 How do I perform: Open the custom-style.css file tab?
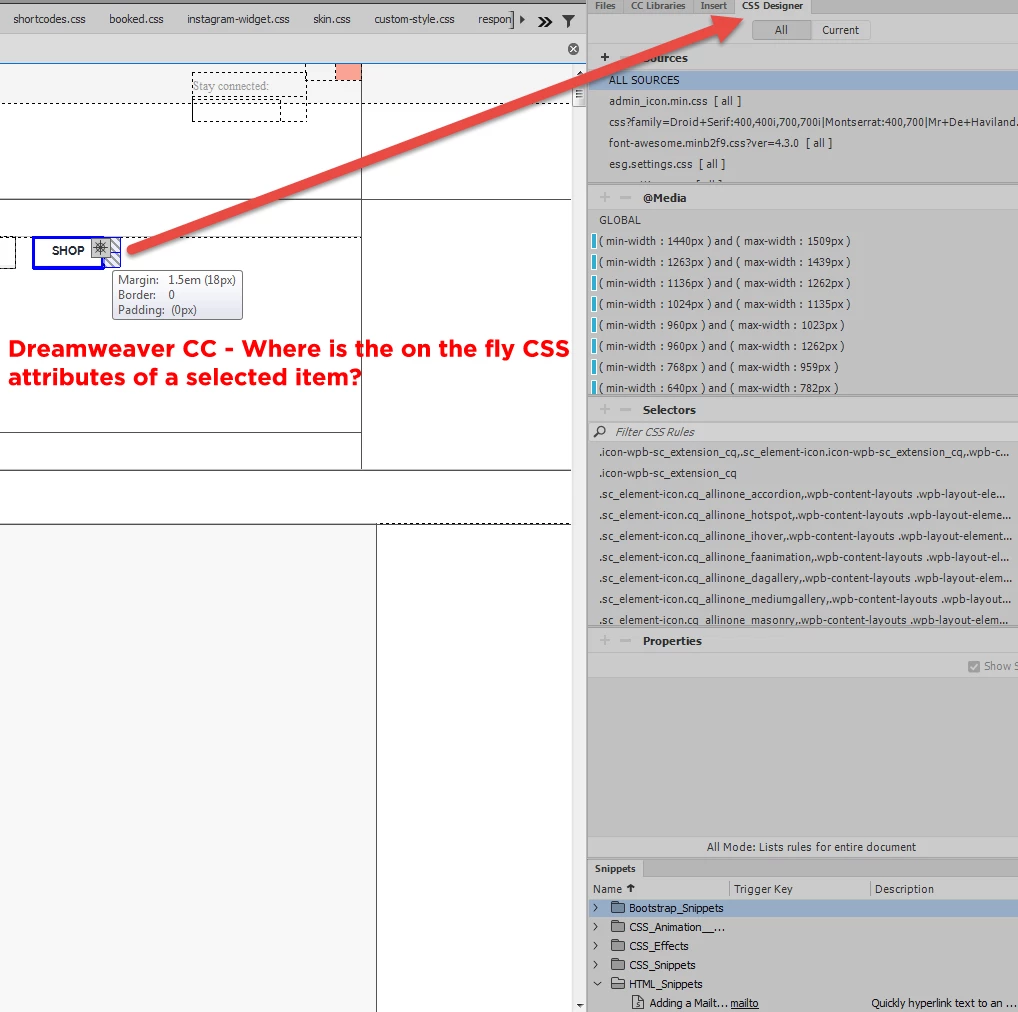414,19
